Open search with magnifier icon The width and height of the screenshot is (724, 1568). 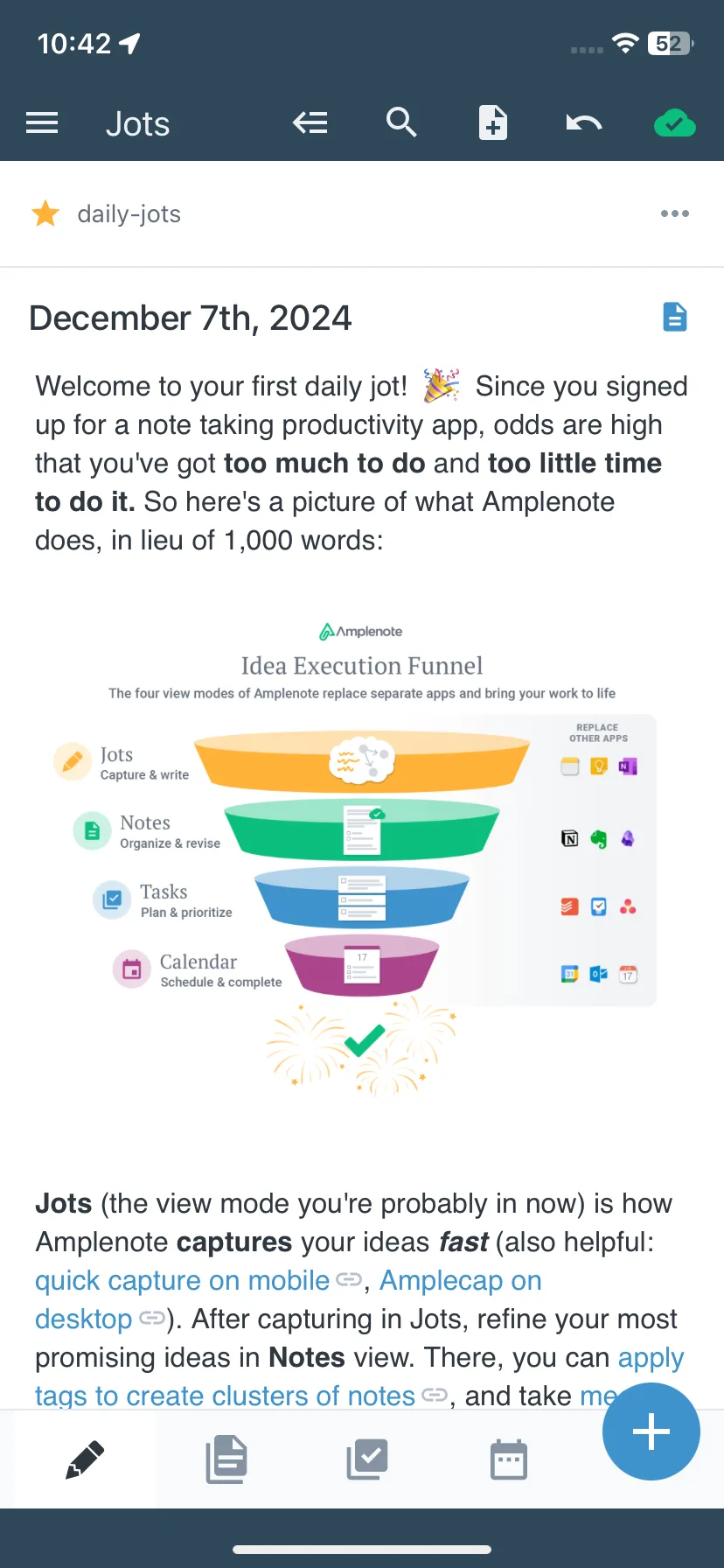point(401,122)
